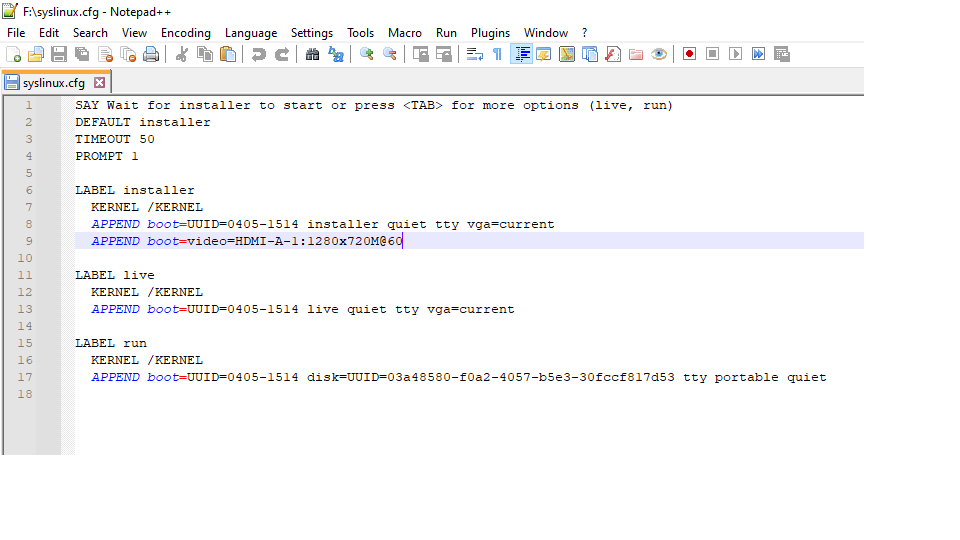Click the New file toolbar icon
Image resolution: width=960 pixels, height=540 pixels.
13,54
